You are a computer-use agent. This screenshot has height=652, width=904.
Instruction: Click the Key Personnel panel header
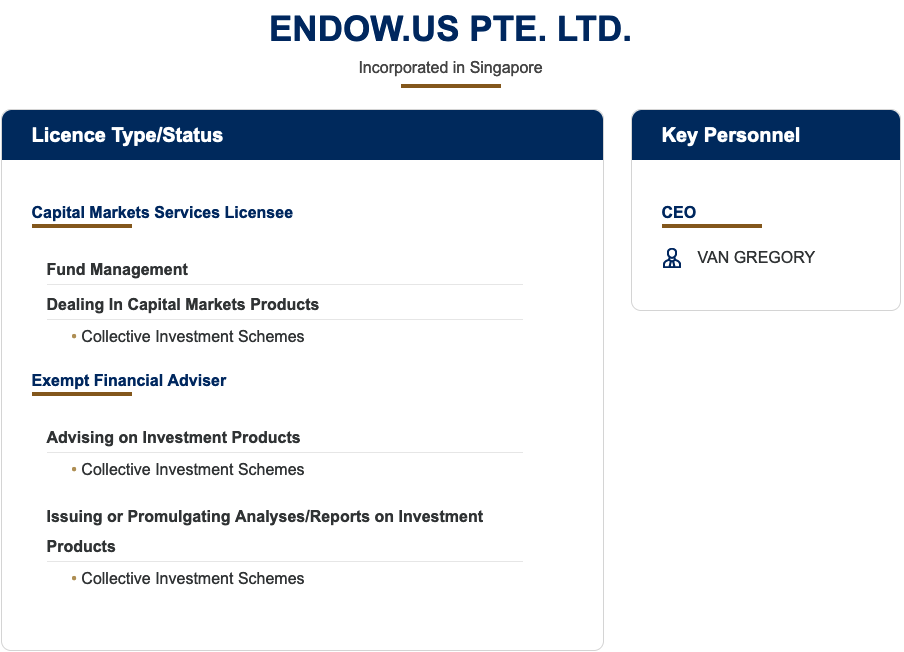[x=766, y=135]
